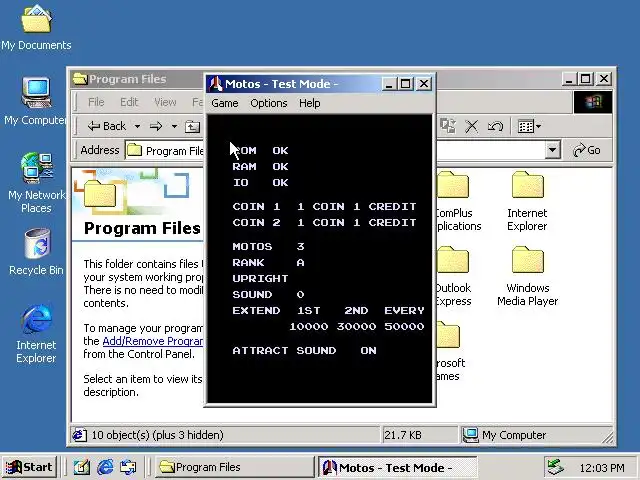Click the Delete X icon in Explorer toolbar

pyautogui.click(x=471, y=126)
